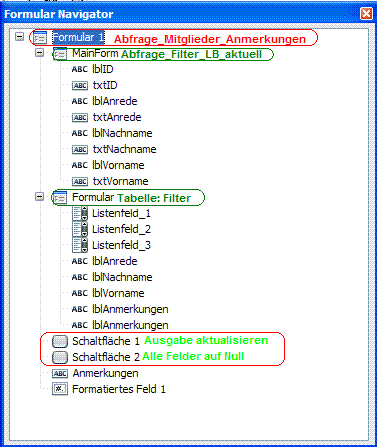Click the text box icon beside Anmerkungen
The height and width of the screenshot is (447, 377).
[x=60, y=374]
